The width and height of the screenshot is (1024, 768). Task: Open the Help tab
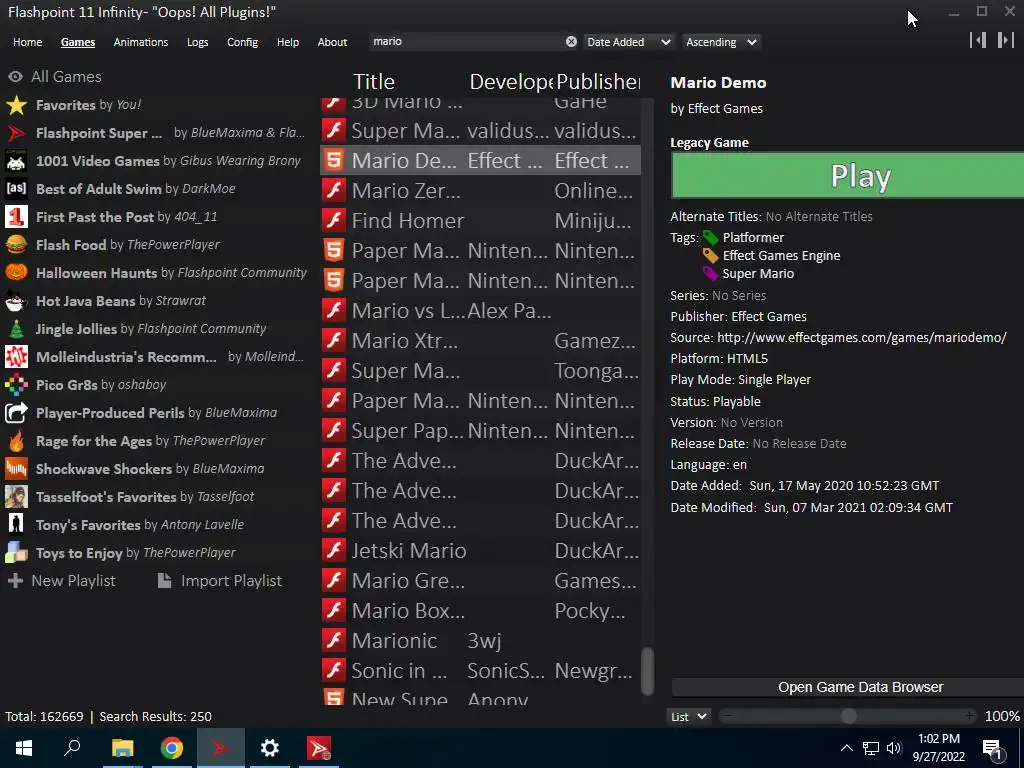tap(287, 42)
